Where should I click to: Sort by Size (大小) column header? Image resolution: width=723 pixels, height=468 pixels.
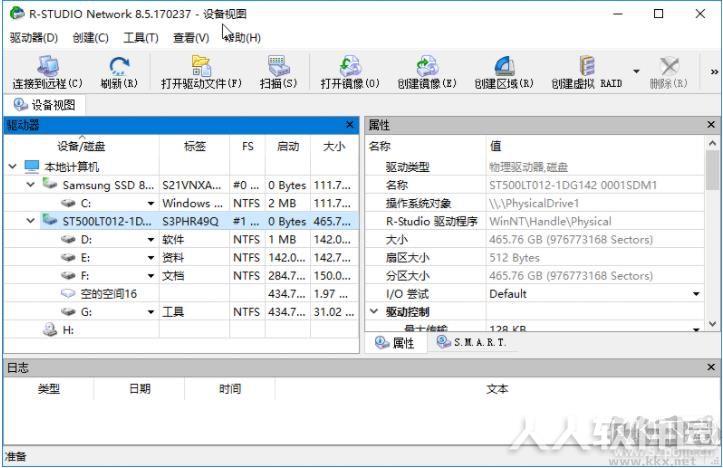pyautogui.click(x=334, y=146)
